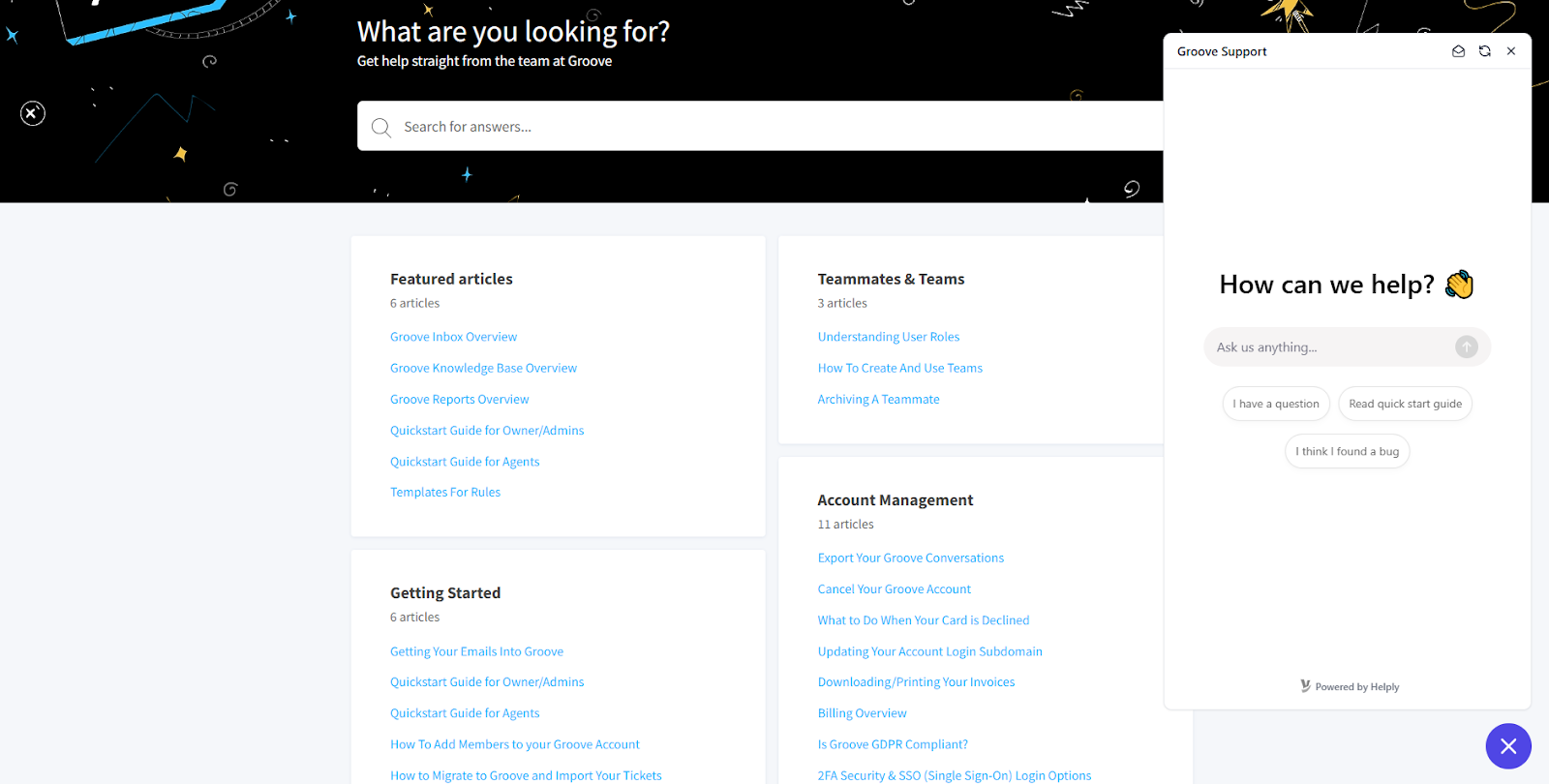Click the Groove Support panel title
Image resolution: width=1549 pixels, height=784 pixels.
(1222, 51)
